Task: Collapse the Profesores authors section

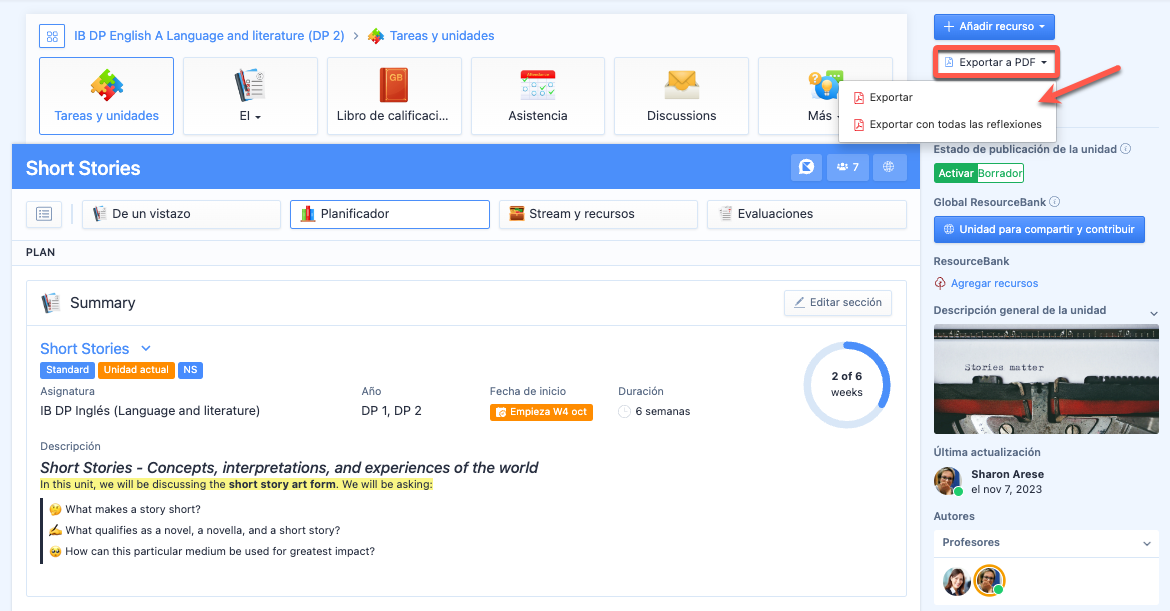Action: 1148,543
